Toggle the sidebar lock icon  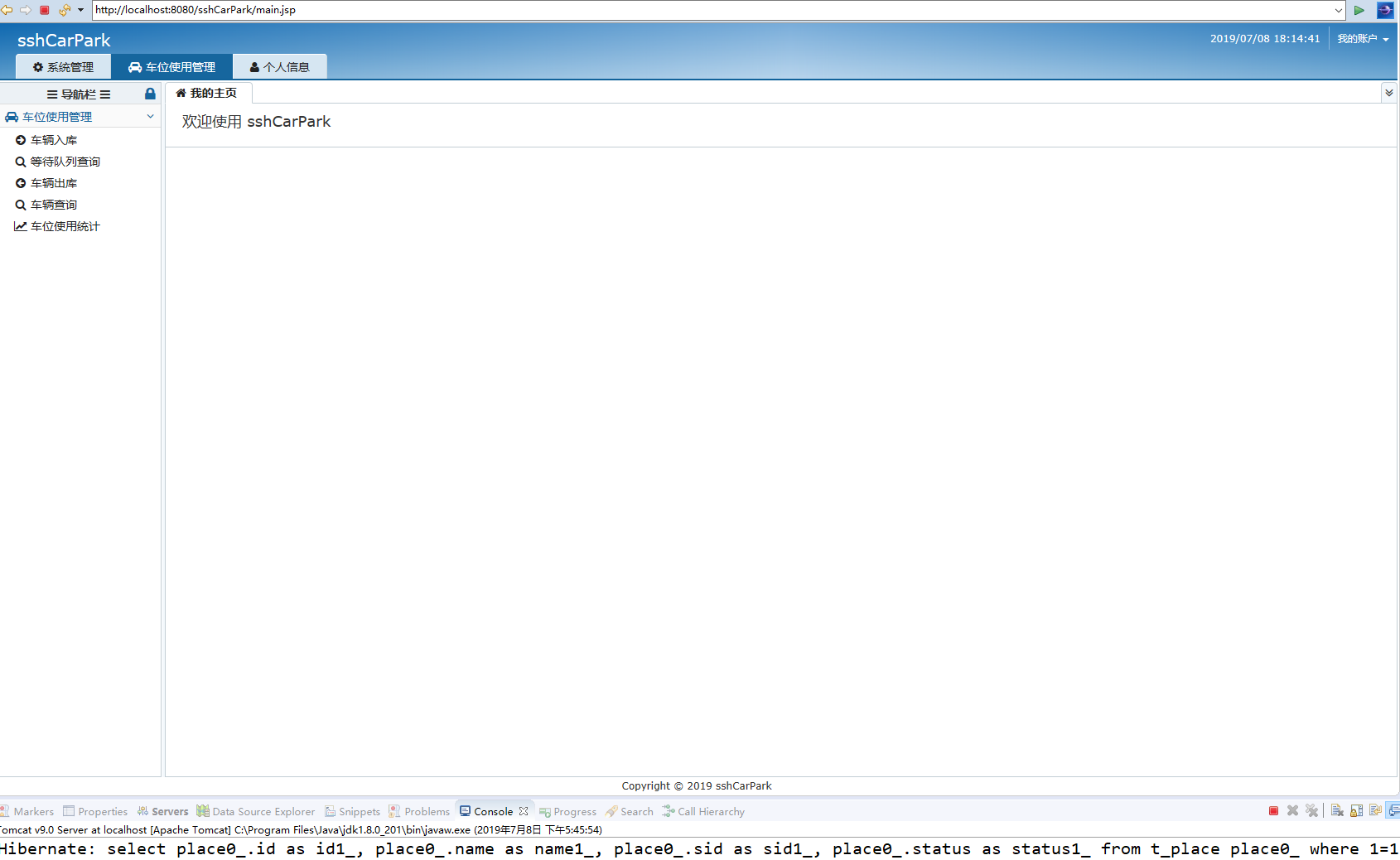coord(150,94)
